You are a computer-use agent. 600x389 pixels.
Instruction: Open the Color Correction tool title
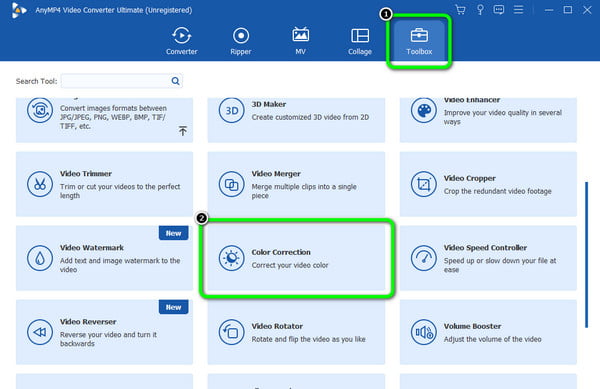coord(281,252)
